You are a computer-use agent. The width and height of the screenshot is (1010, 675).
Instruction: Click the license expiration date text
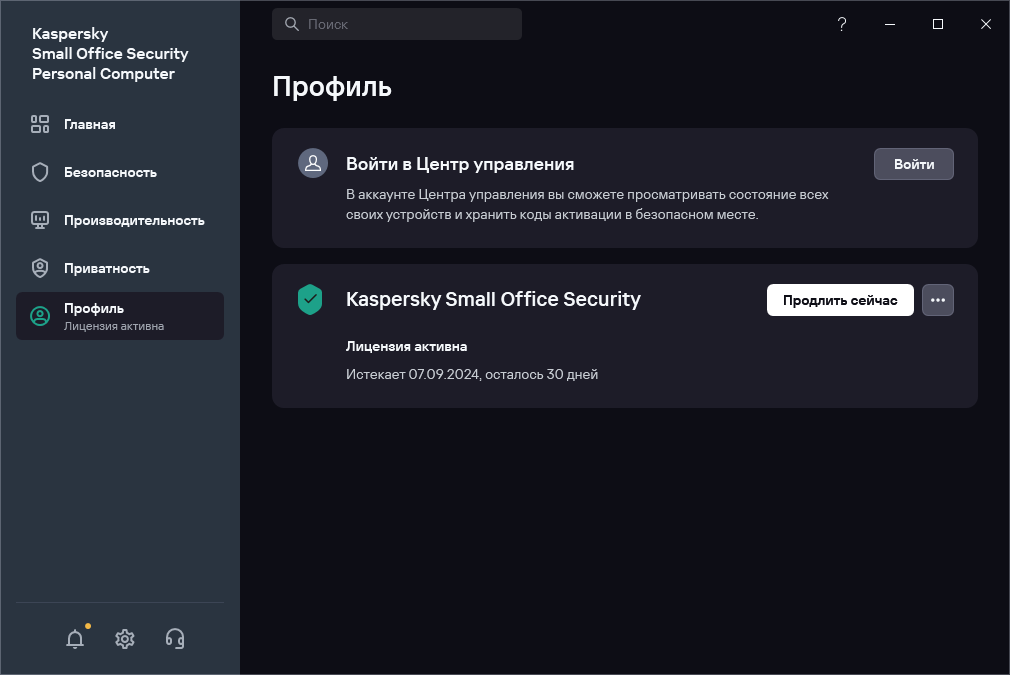(471, 374)
